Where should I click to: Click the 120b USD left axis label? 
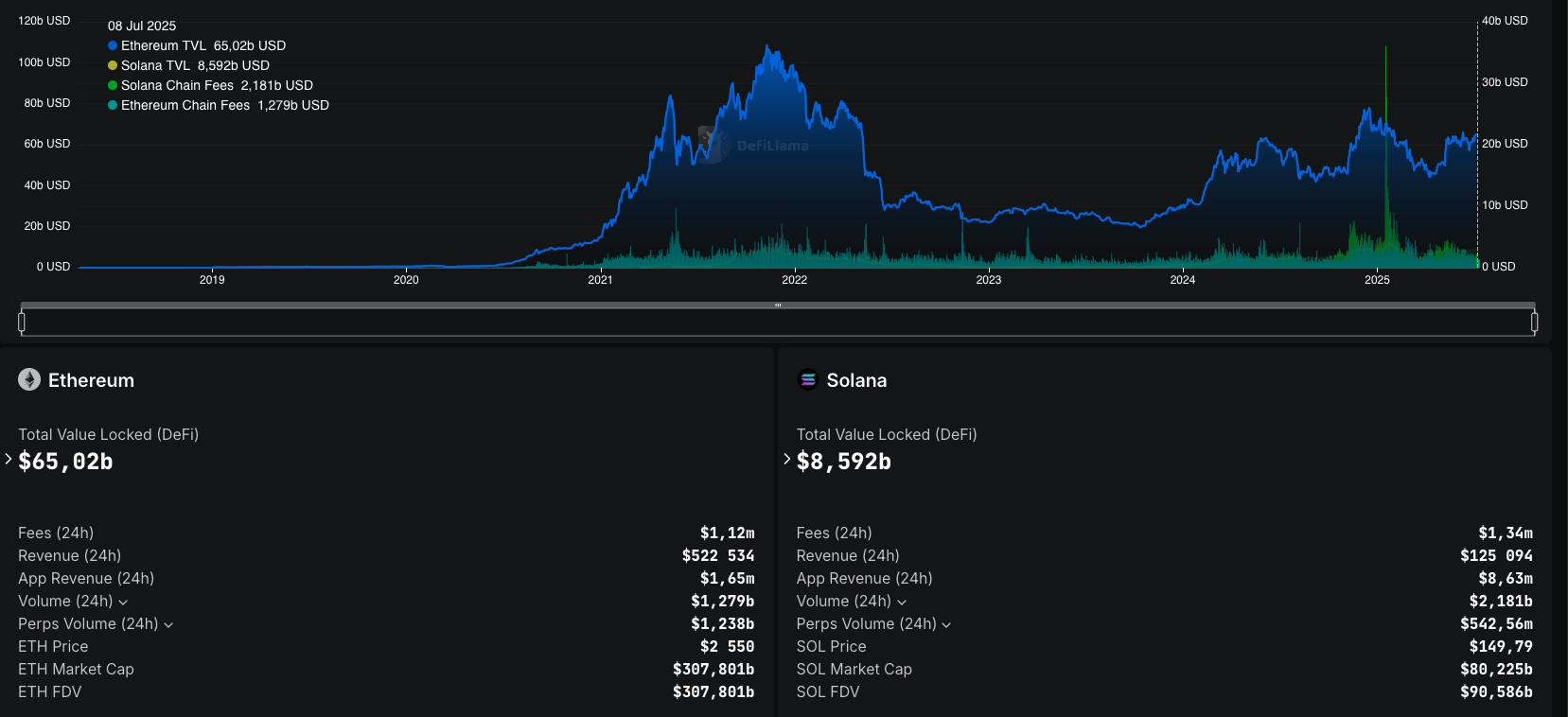pyautogui.click(x=44, y=21)
